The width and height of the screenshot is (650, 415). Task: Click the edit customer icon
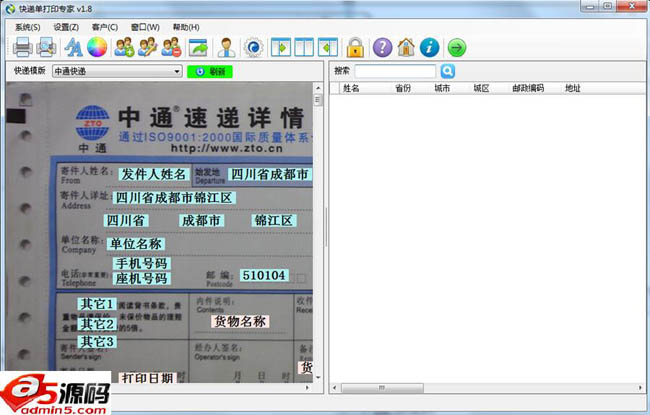click(x=148, y=47)
